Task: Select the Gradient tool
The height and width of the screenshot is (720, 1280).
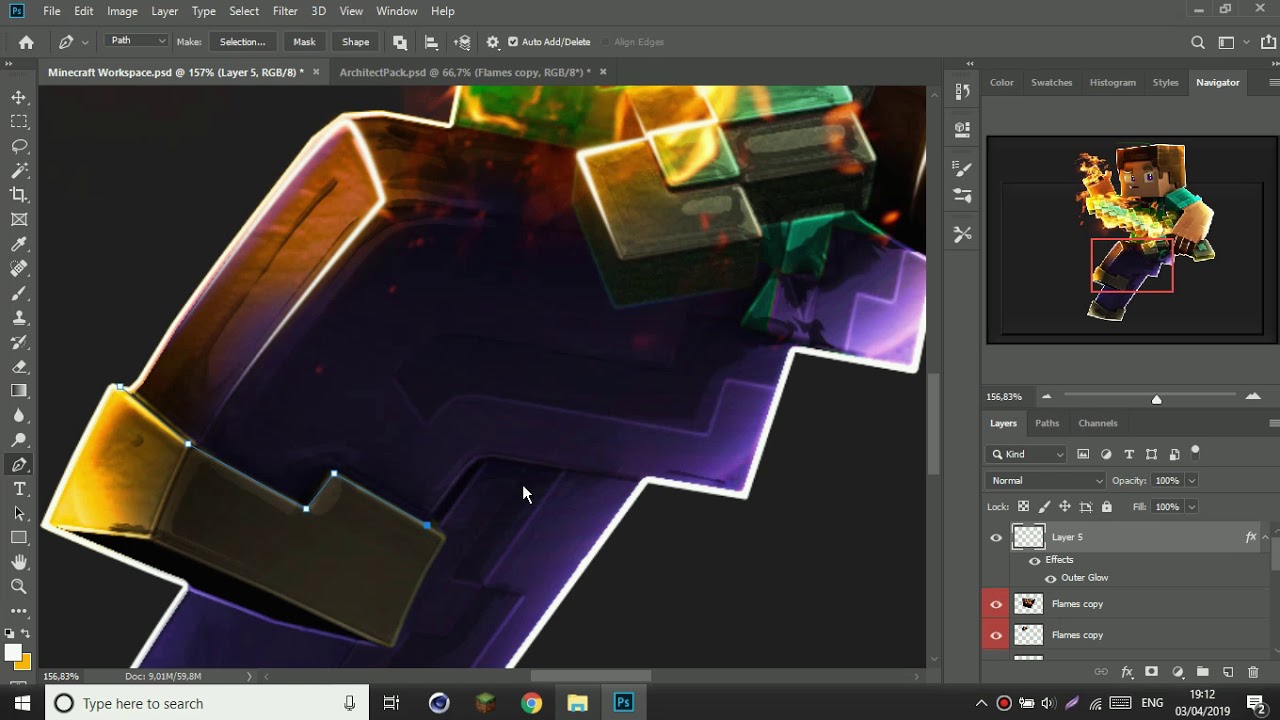Action: (x=19, y=391)
